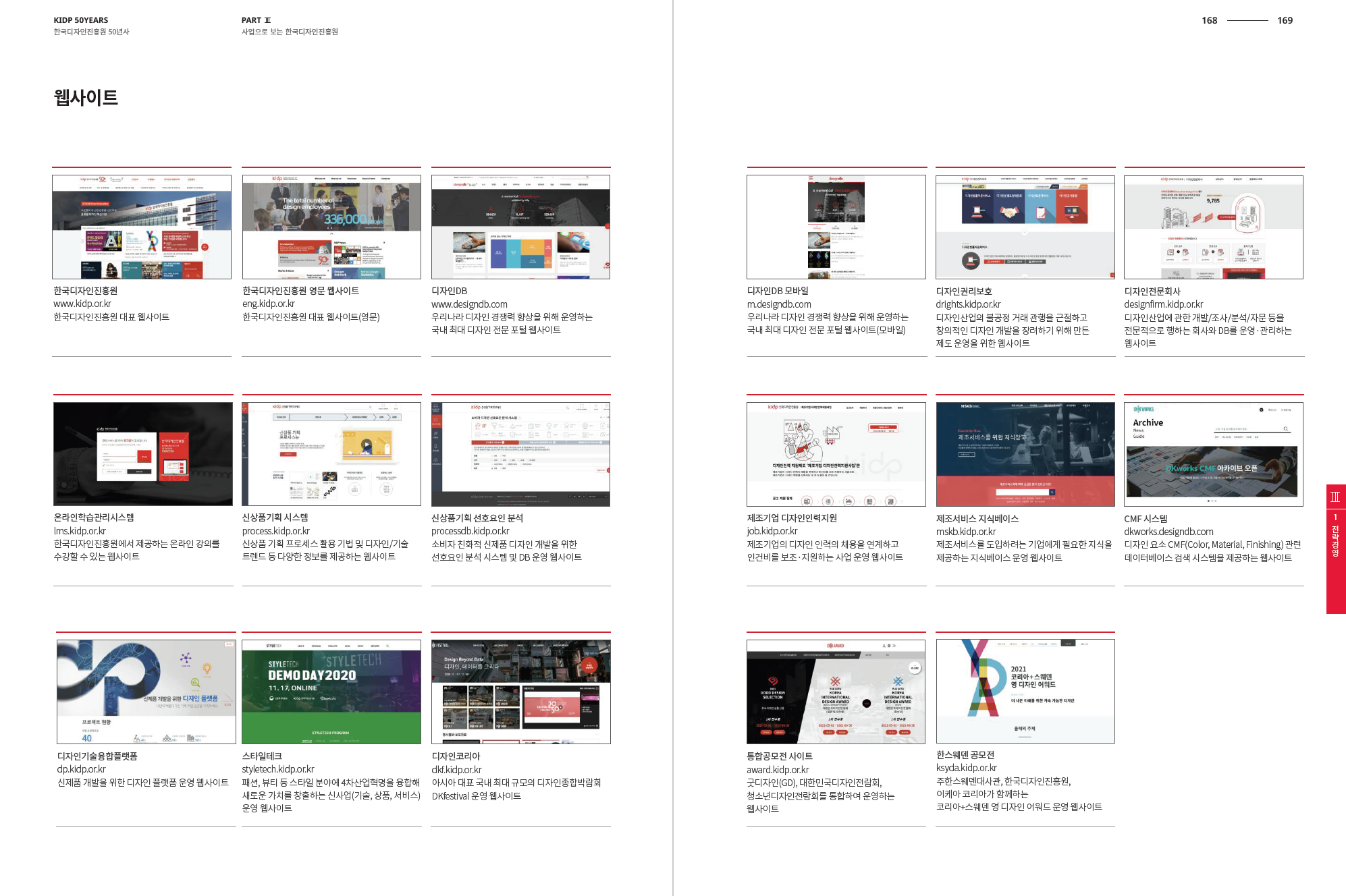Select the 웹사이트 page heading
Image resolution: width=1346 pixels, height=896 pixels.
[x=86, y=98]
